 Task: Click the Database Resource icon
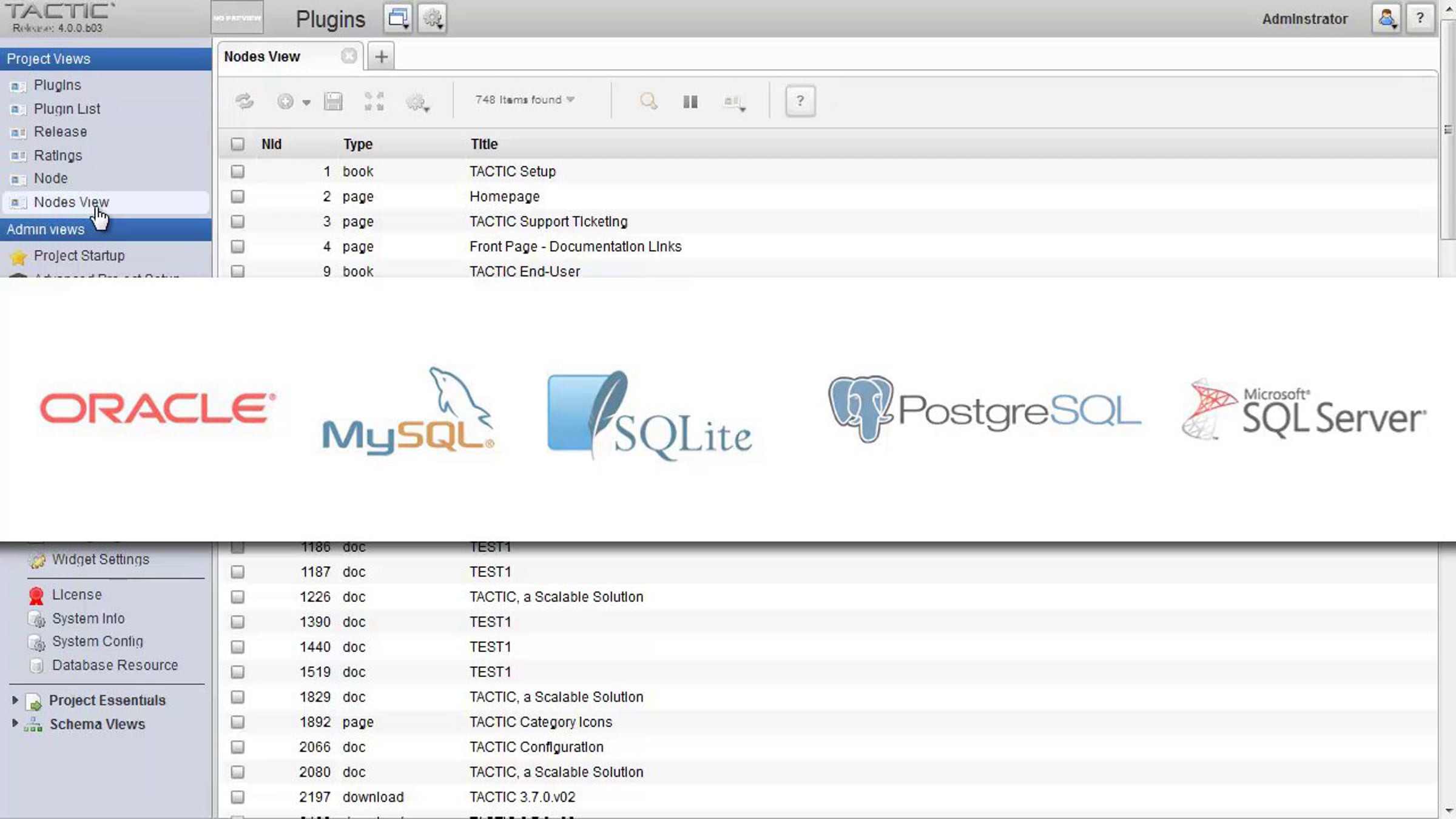point(37,666)
